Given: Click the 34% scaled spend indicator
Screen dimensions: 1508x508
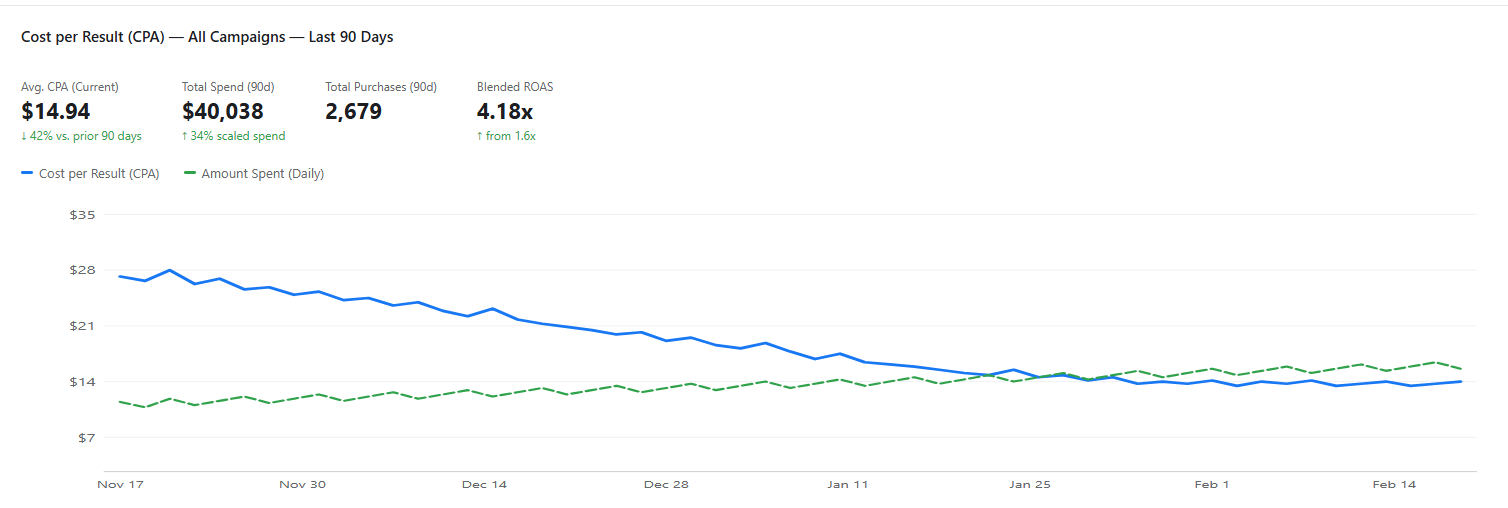Looking at the screenshot, I should pyautogui.click(x=233, y=136).
